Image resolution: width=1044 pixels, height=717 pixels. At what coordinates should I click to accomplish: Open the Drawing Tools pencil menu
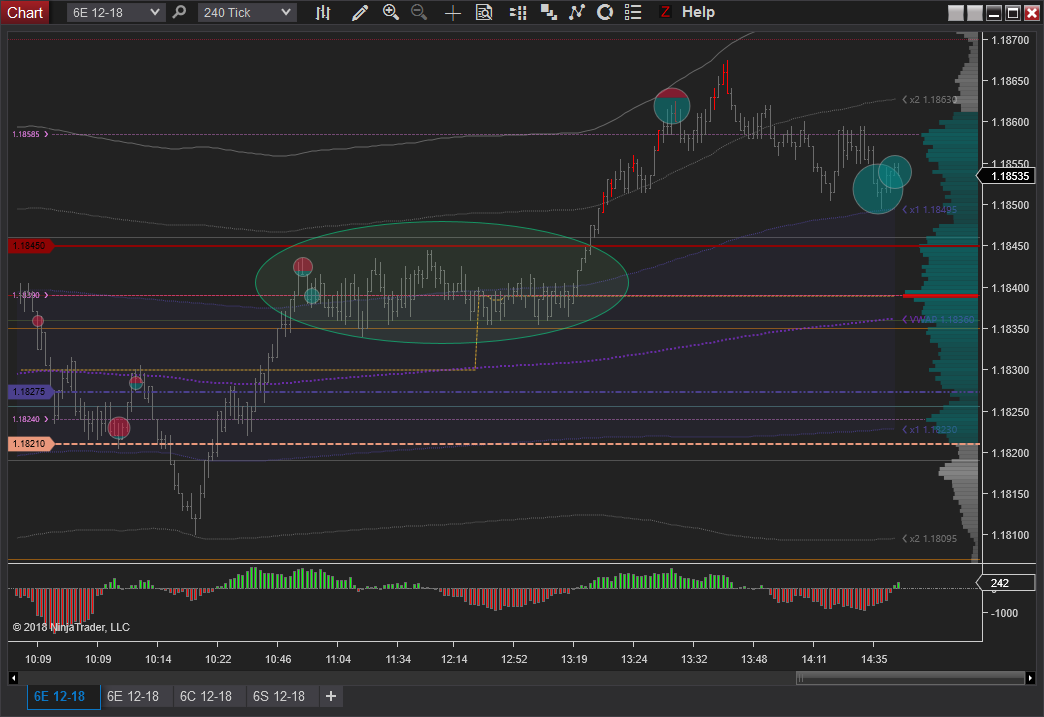(360, 12)
